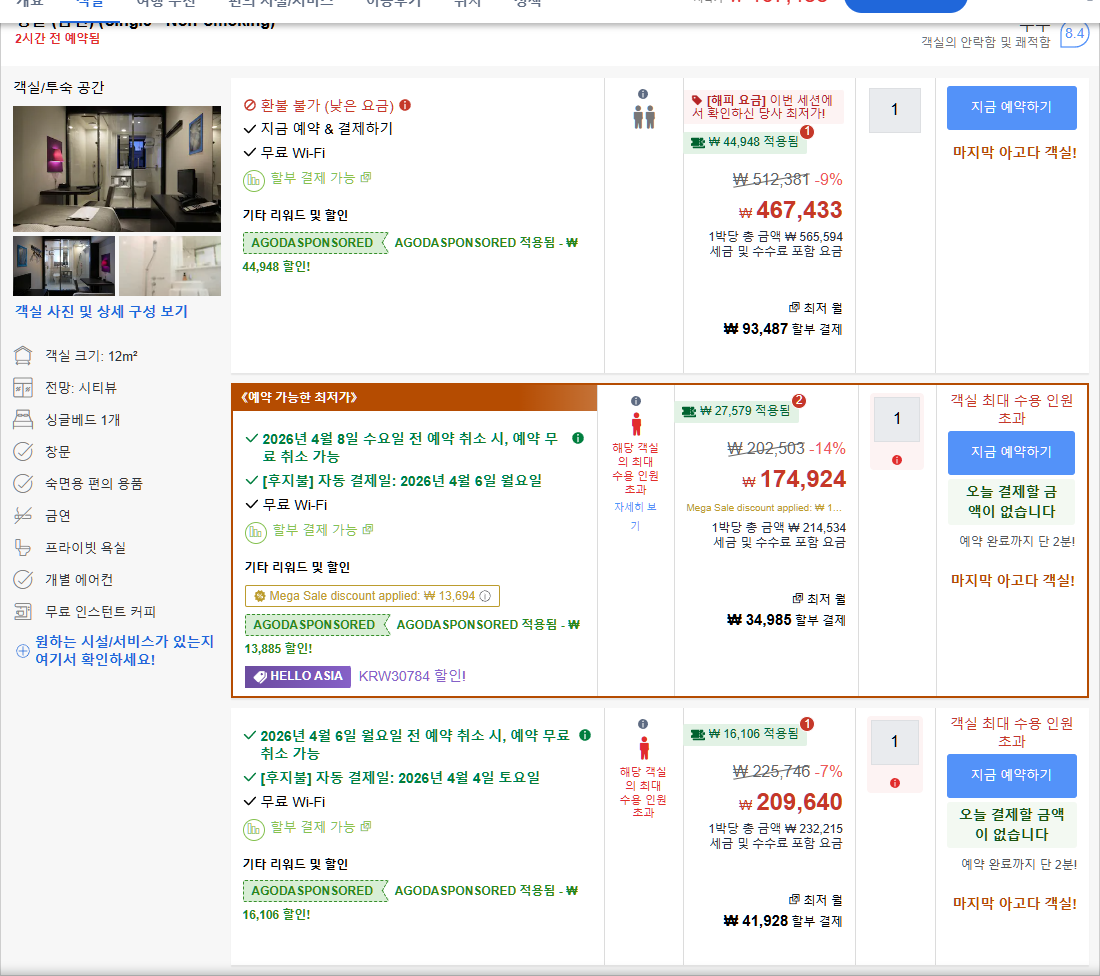The height and width of the screenshot is (976, 1100).
Task: Click the room size icon next to 12m²
Action: coord(23,356)
